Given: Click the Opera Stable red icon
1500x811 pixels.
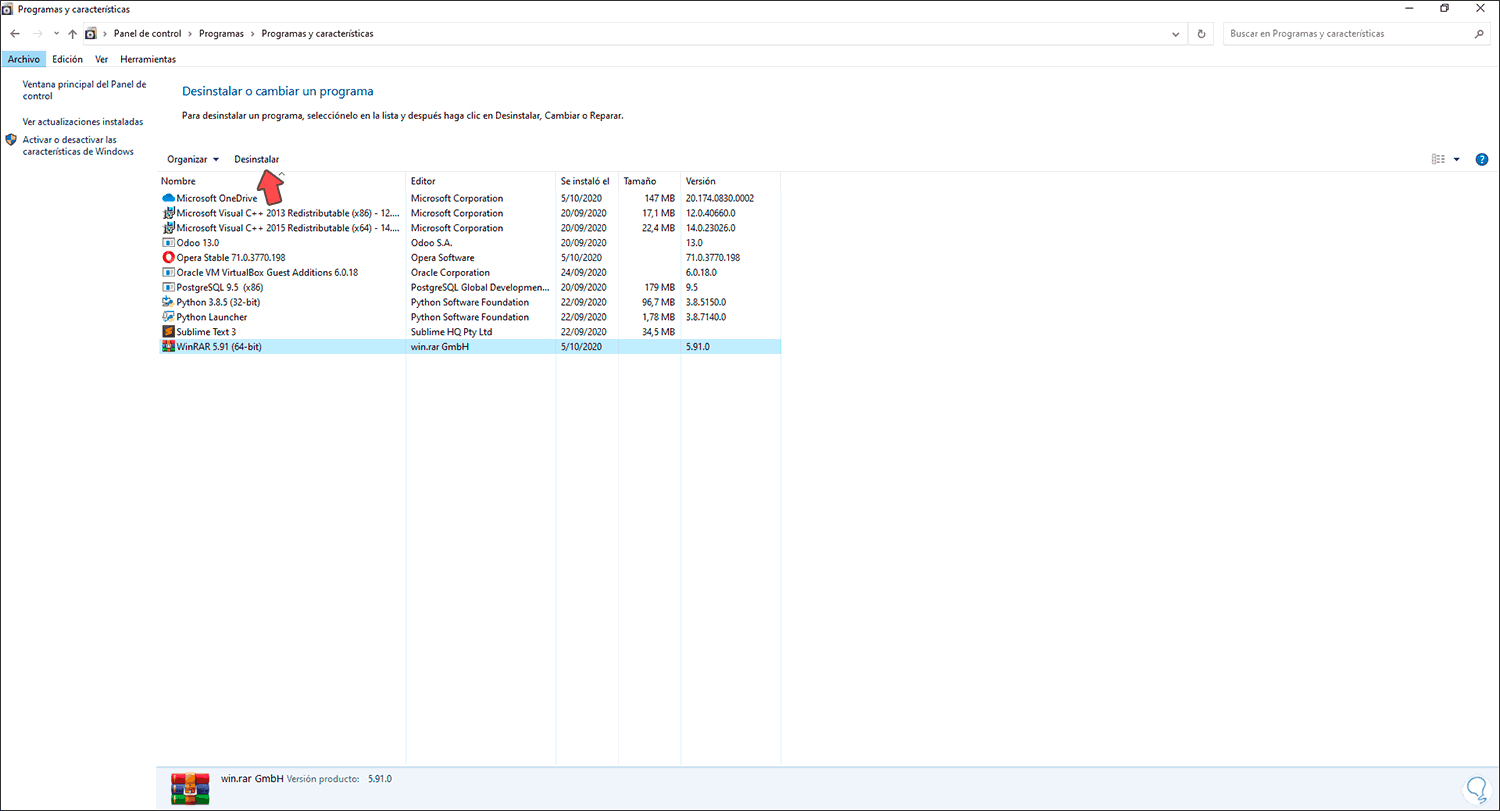Looking at the screenshot, I should click(x=168, y=257).
